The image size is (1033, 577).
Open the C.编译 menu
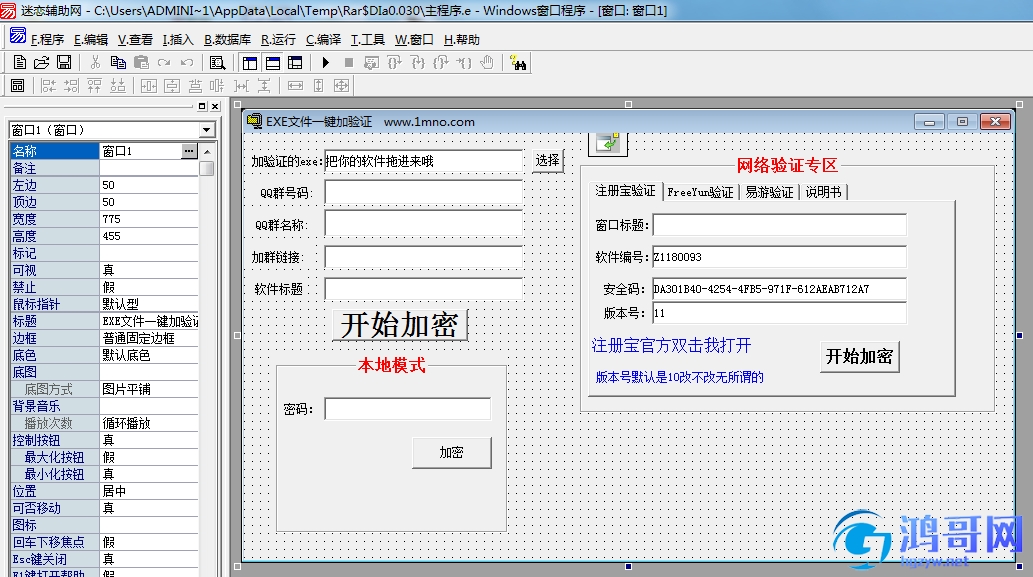(x=323, y=40)
